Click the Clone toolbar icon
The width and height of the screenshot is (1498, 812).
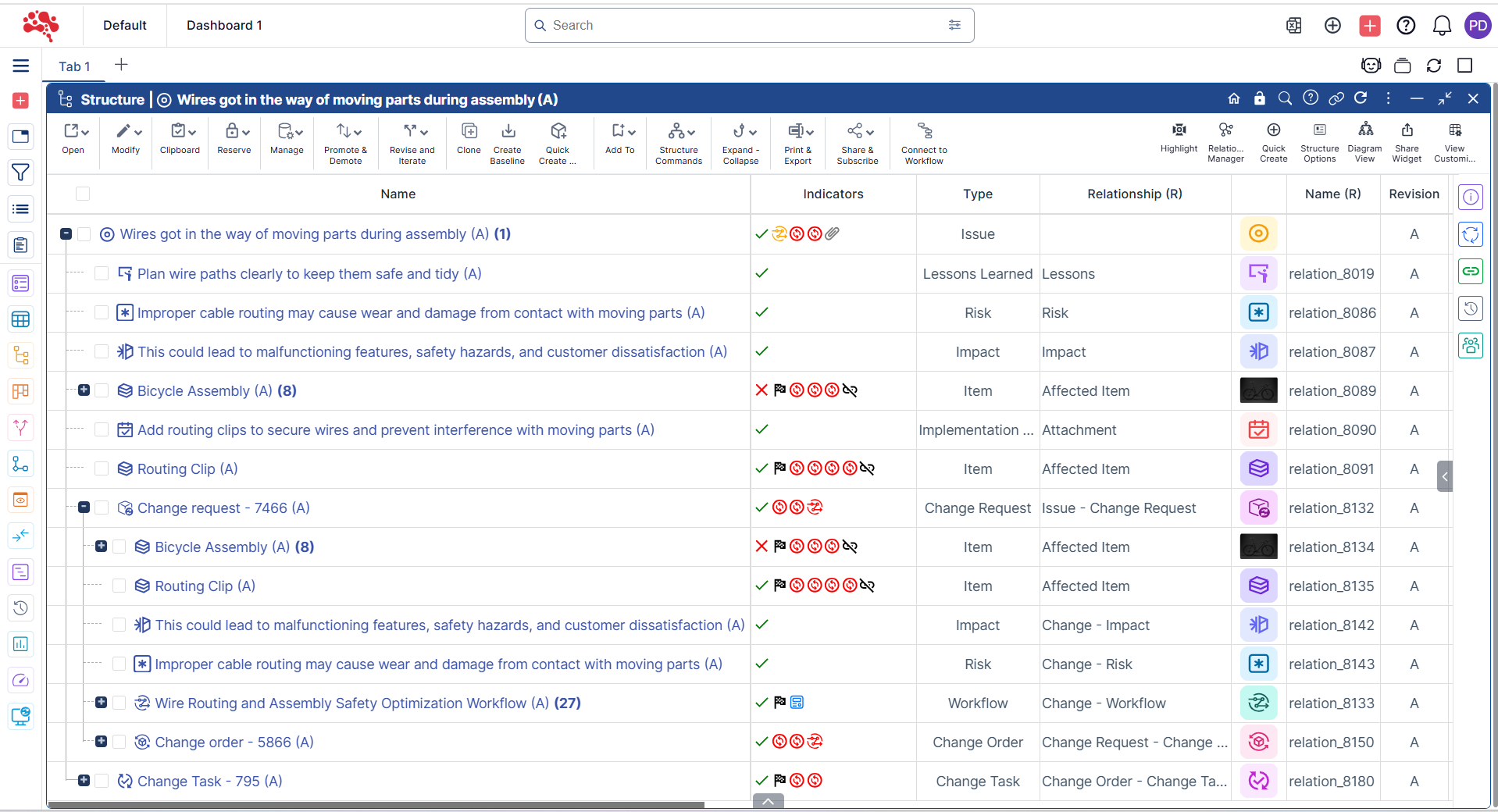pos(469,131)
